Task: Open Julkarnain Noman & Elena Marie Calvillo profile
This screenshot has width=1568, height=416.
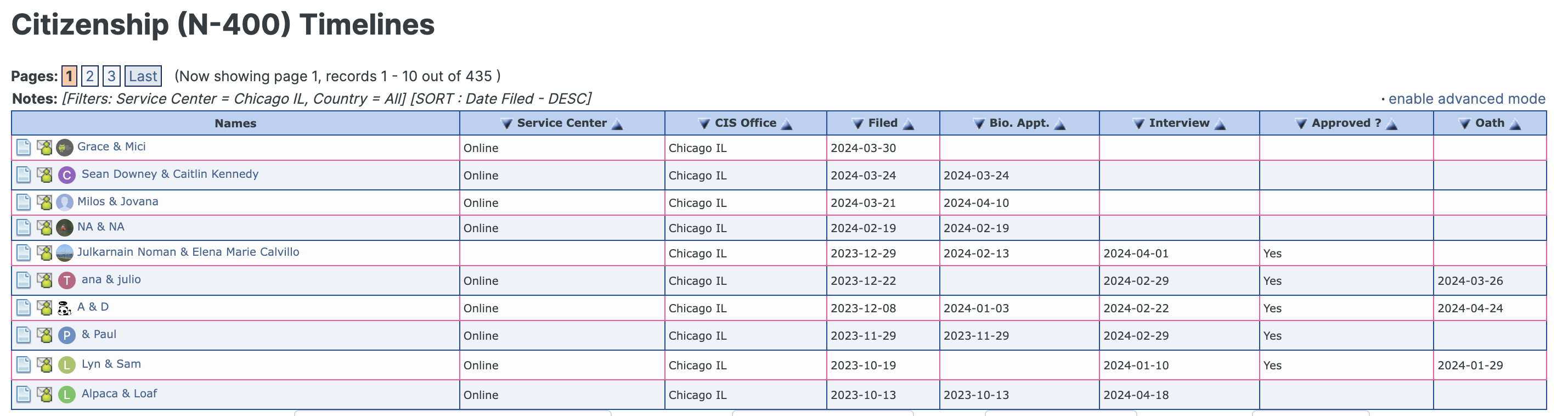Action: point(188,251)
